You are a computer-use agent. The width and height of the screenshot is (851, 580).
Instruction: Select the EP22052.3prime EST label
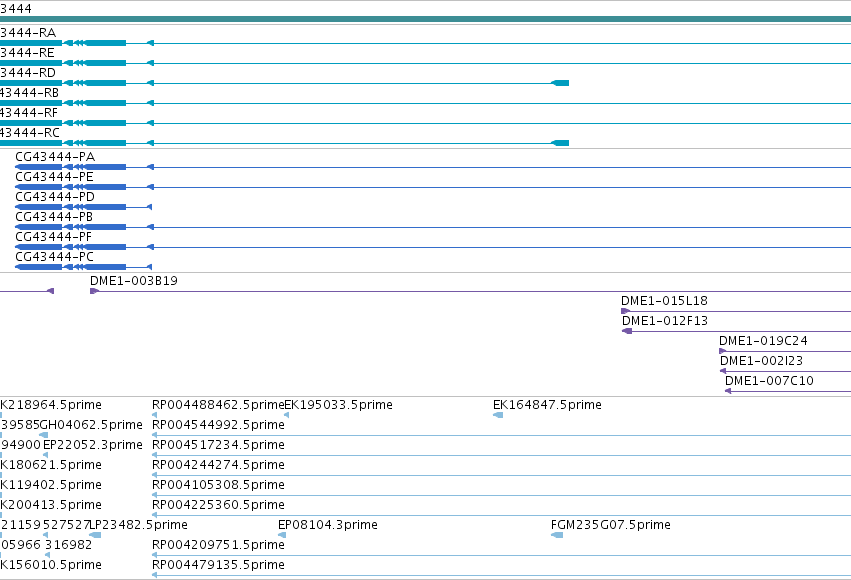click(x=93, y=445)
